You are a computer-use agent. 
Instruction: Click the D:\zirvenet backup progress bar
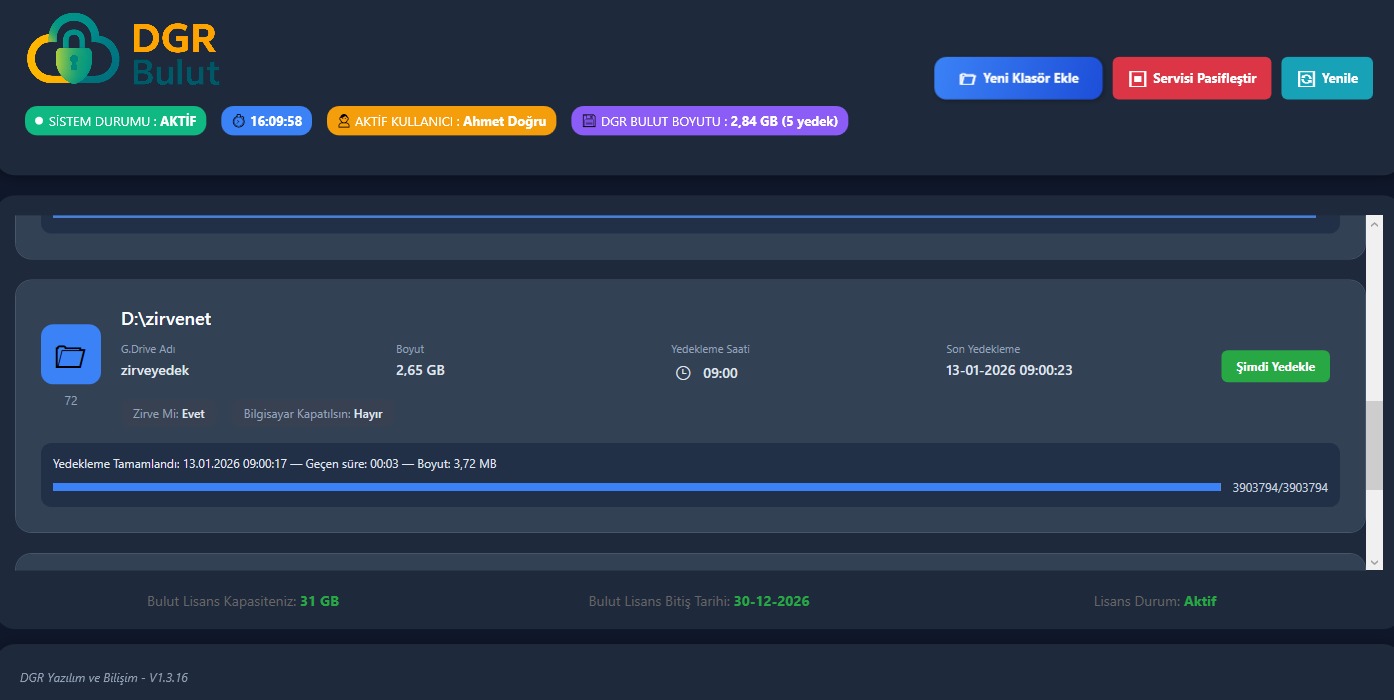pos(636,487)
